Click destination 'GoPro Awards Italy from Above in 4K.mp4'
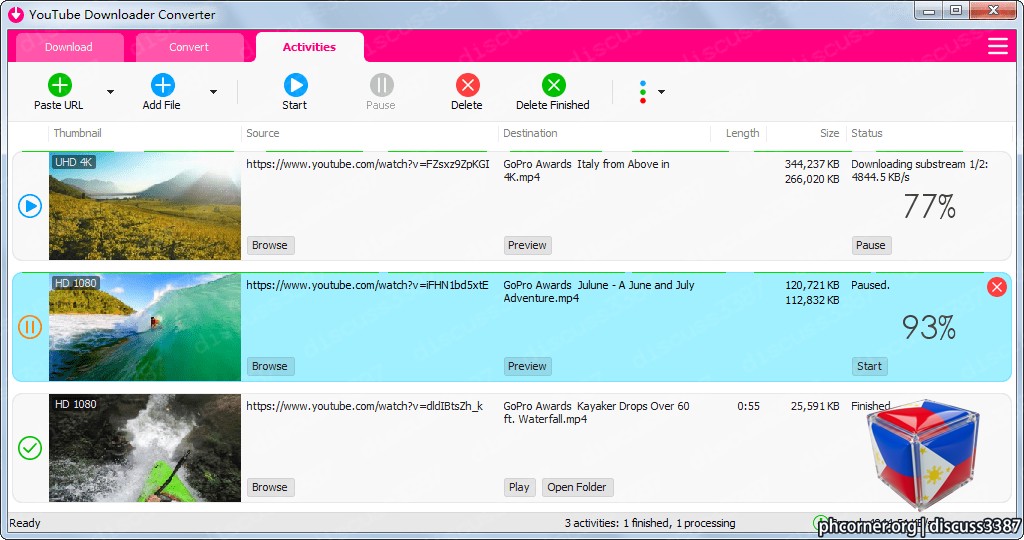This screenshot has width=1024, height=540. (x=586, y=170)
